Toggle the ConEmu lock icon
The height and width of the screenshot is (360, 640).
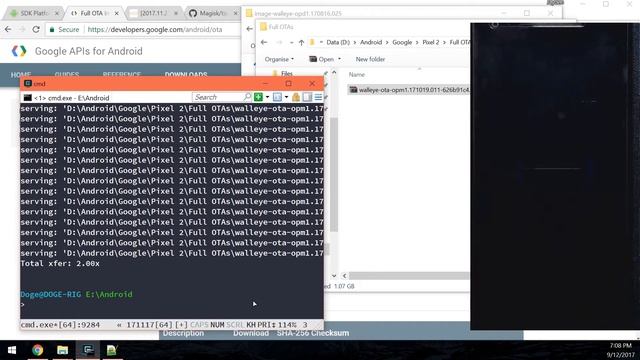click(296, 97)
